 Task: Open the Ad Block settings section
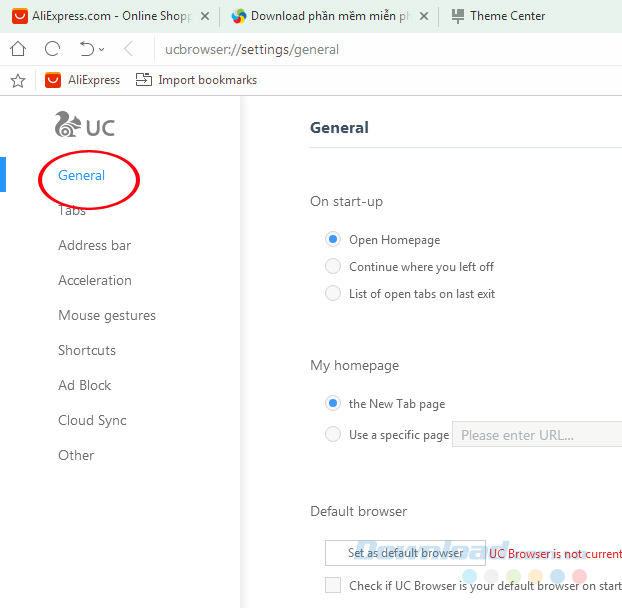tap(85, 385)
